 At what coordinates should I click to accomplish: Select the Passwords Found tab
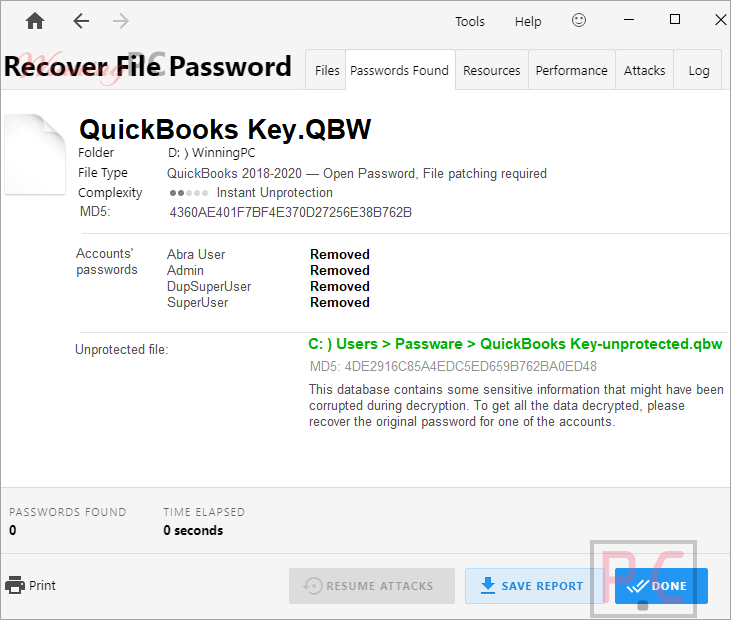pyautogui.click(x=400, y=70)
